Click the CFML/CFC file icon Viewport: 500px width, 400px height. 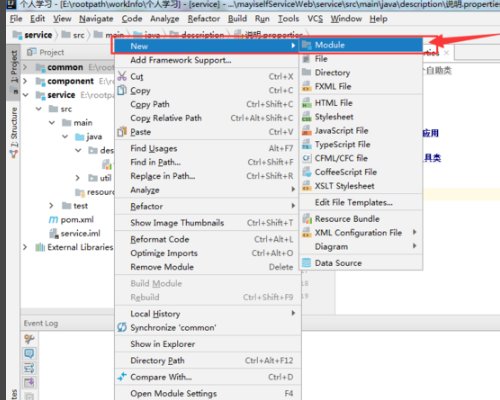coord(306,158)
